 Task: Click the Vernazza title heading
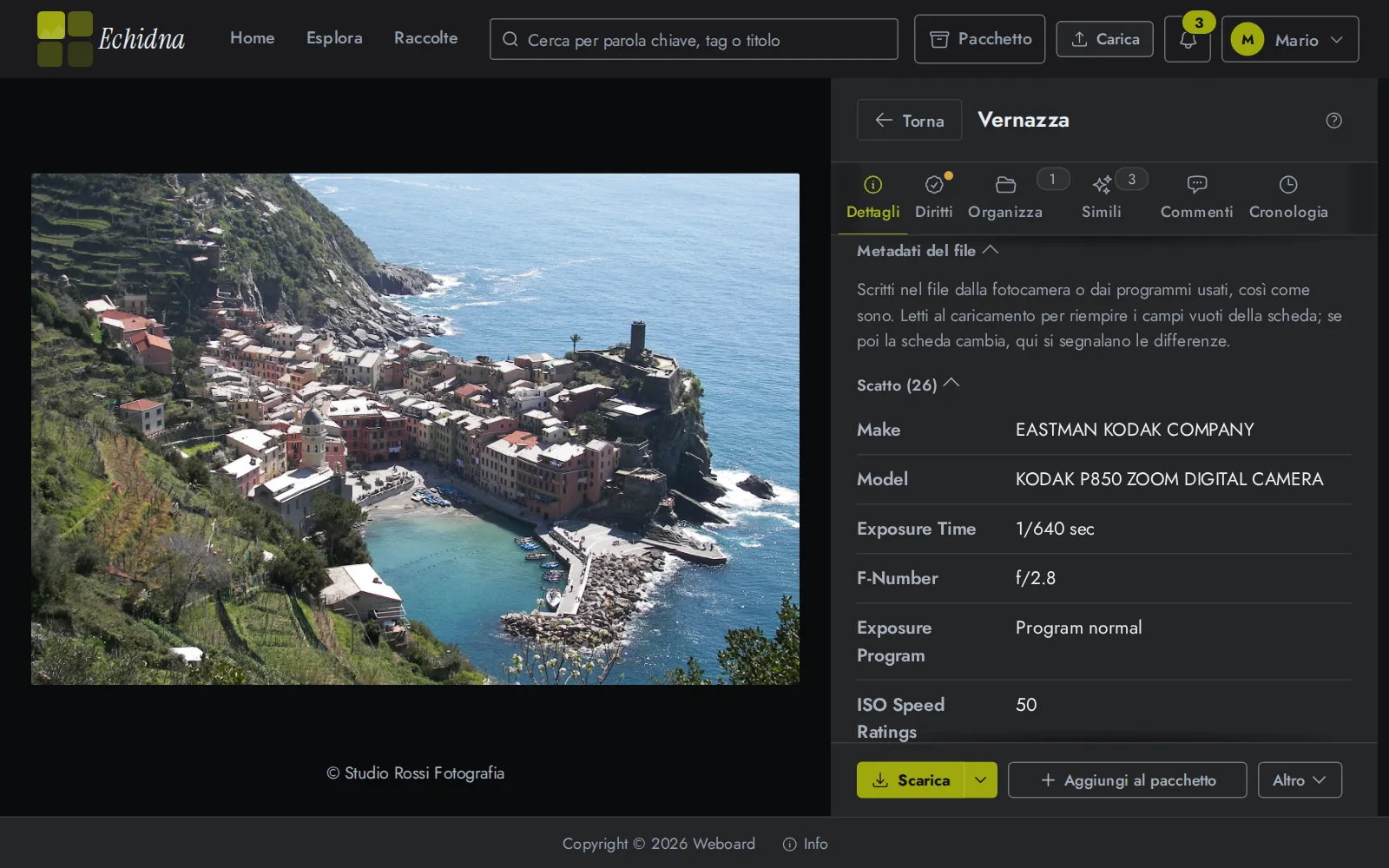click(x=1024, y=120)
